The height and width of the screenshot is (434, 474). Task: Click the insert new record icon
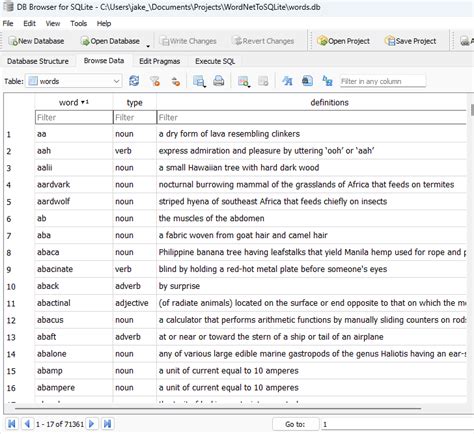pyautogui.click(x=243, y=81)
